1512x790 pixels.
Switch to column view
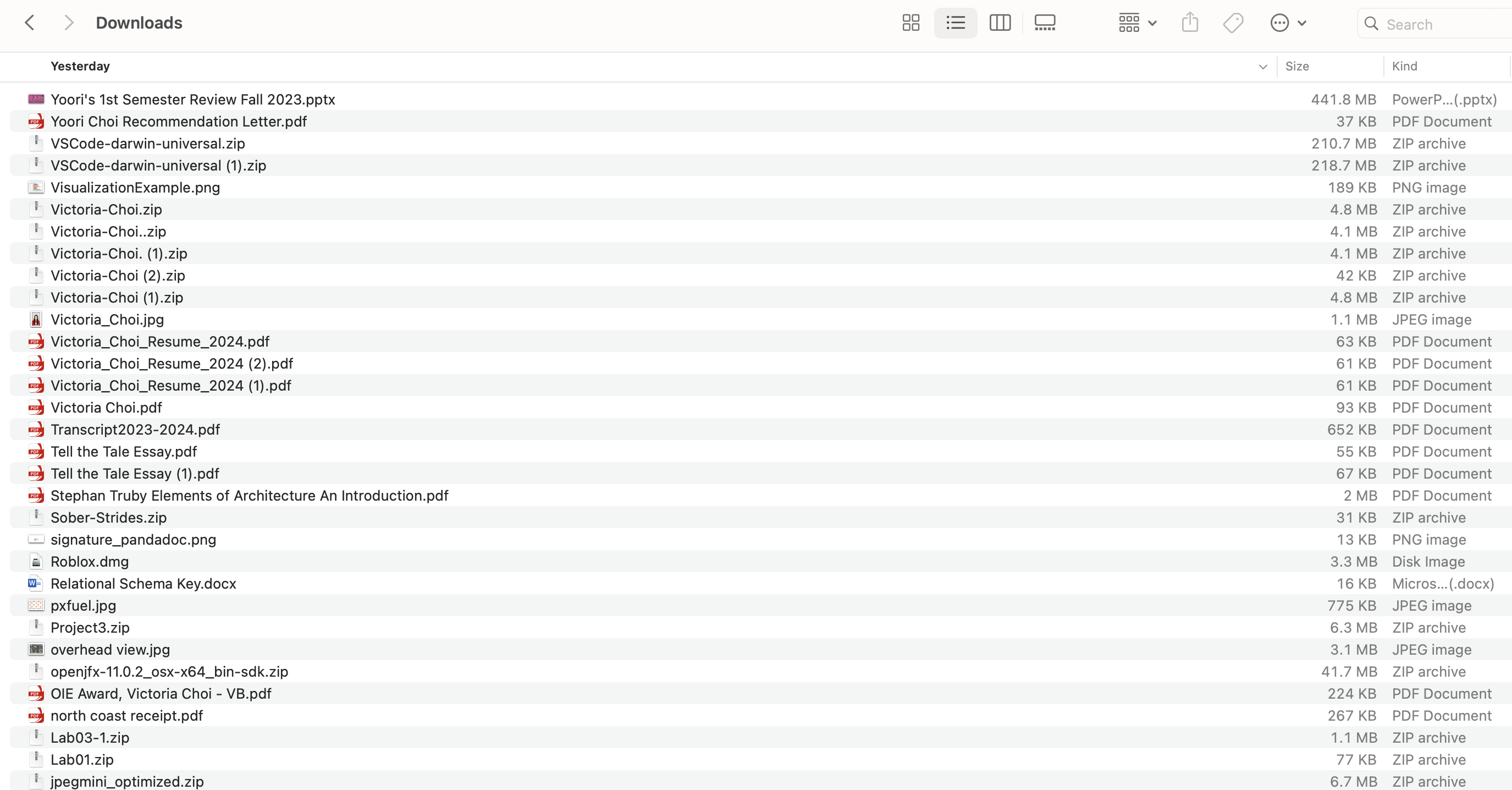point(1000,22)
